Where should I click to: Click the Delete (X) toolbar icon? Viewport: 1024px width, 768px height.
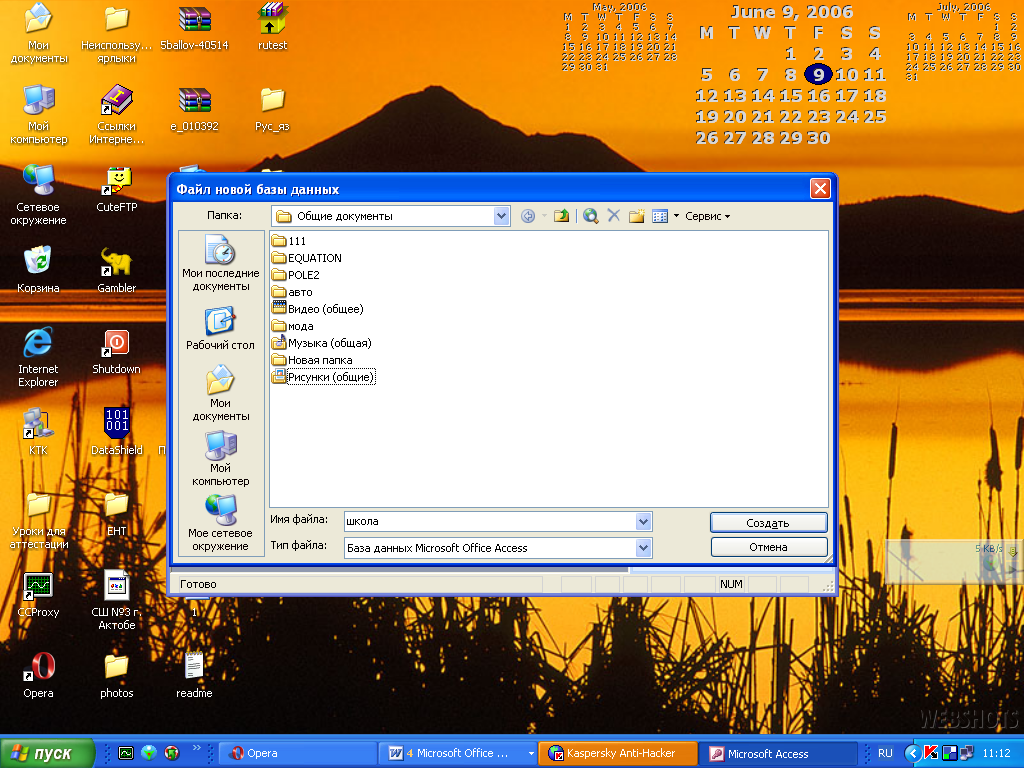(613, 216)
